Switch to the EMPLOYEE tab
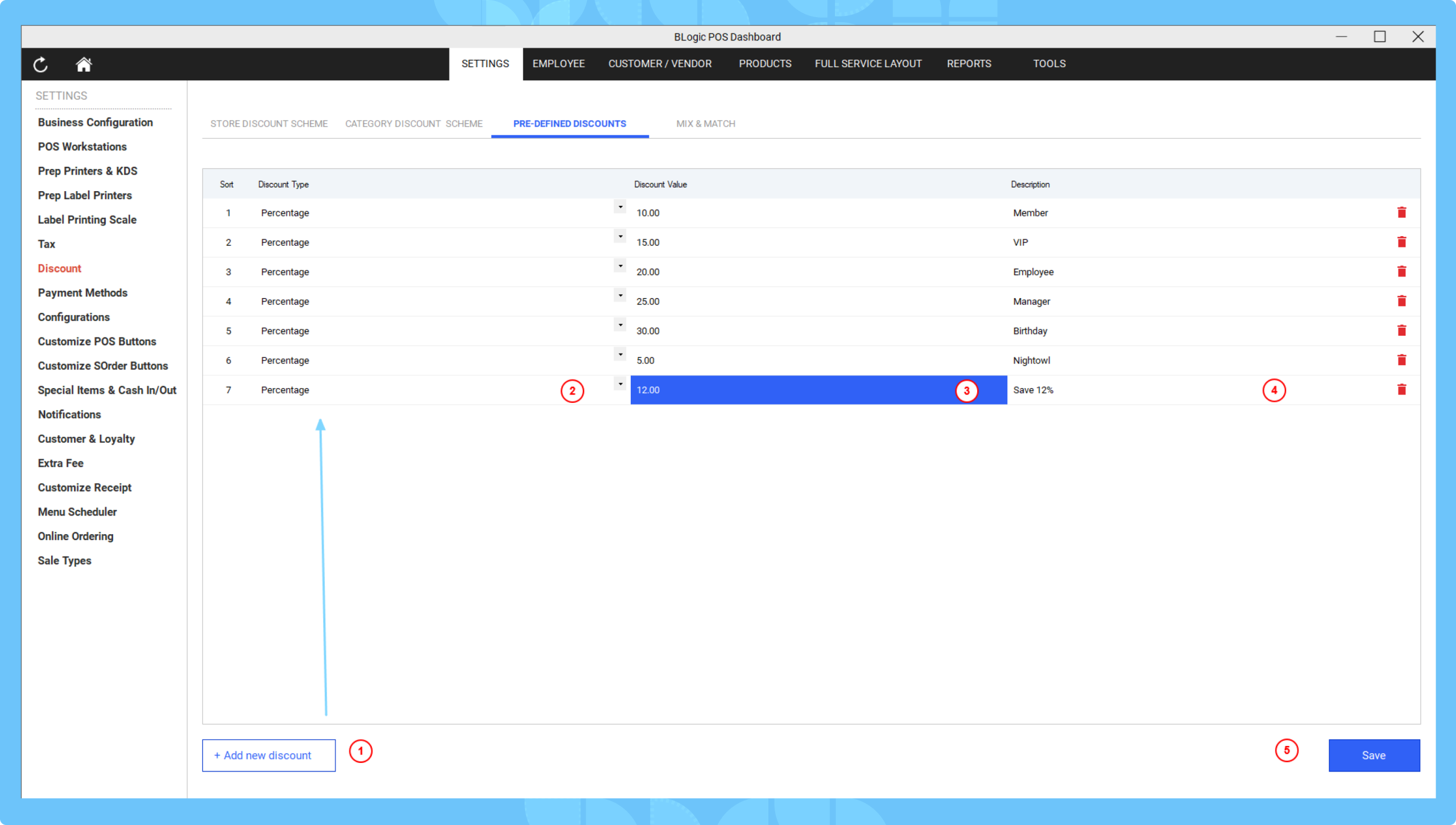Viewport: 1456px width, 825px height. coord(559,64)
